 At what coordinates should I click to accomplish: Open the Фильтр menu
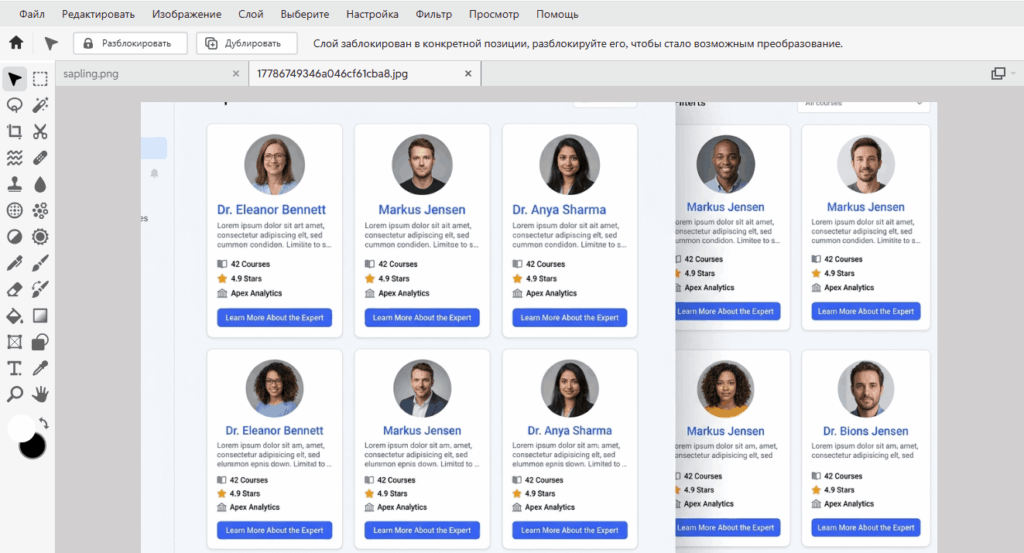(x=434, y=14)
